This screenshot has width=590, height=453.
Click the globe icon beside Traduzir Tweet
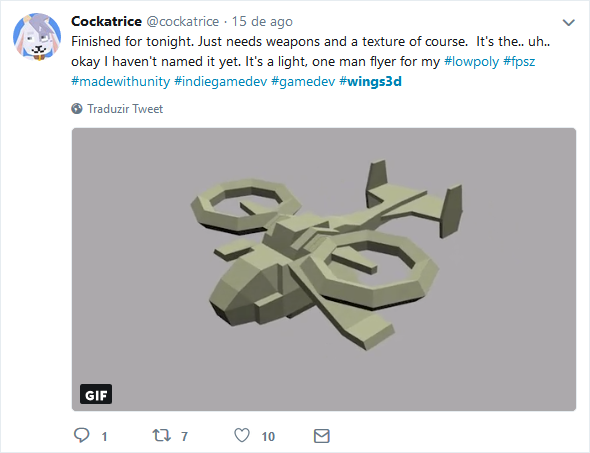click(x=77, y=109)
